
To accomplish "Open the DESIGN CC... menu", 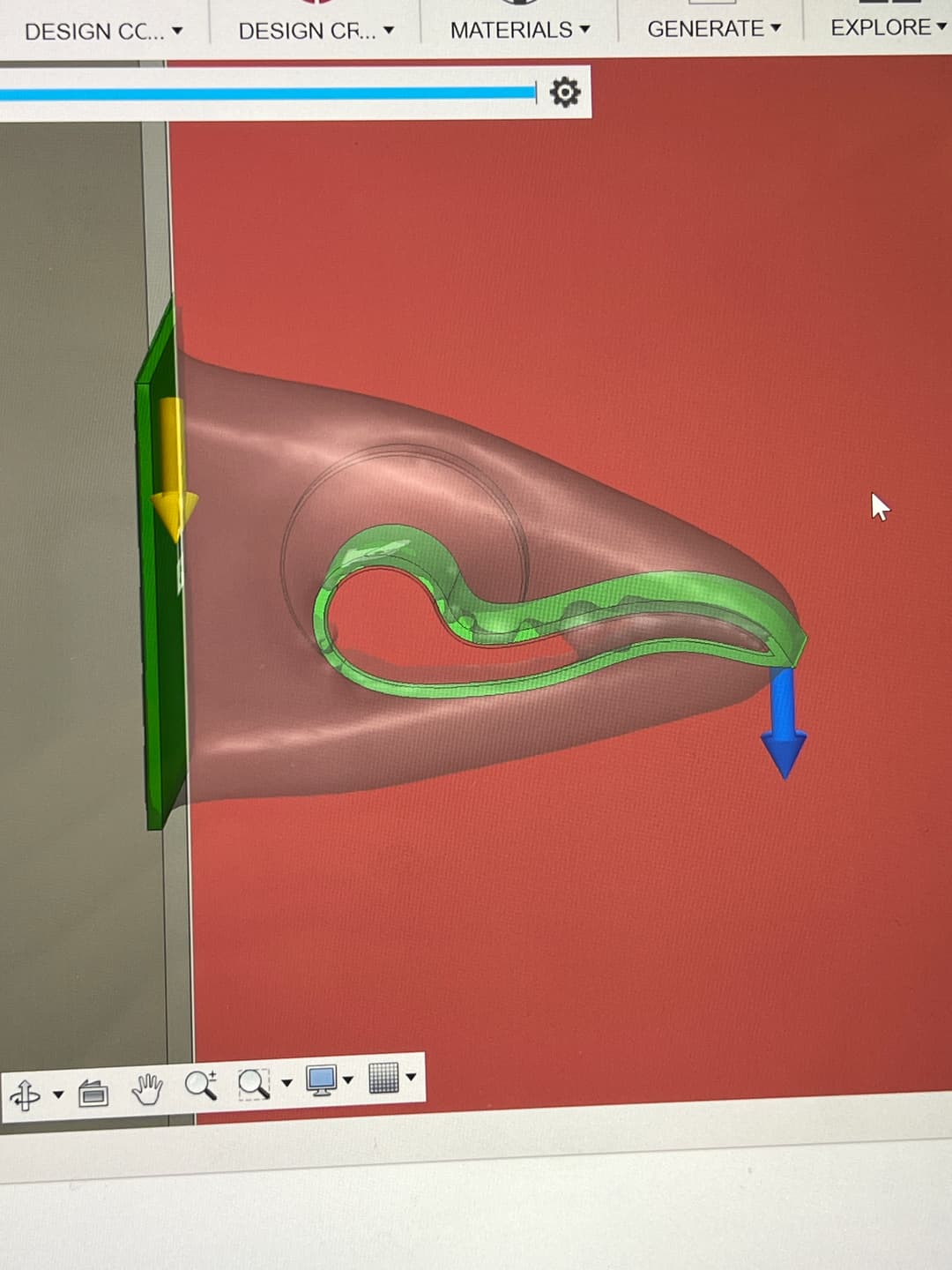I will [x=103, y=33].
